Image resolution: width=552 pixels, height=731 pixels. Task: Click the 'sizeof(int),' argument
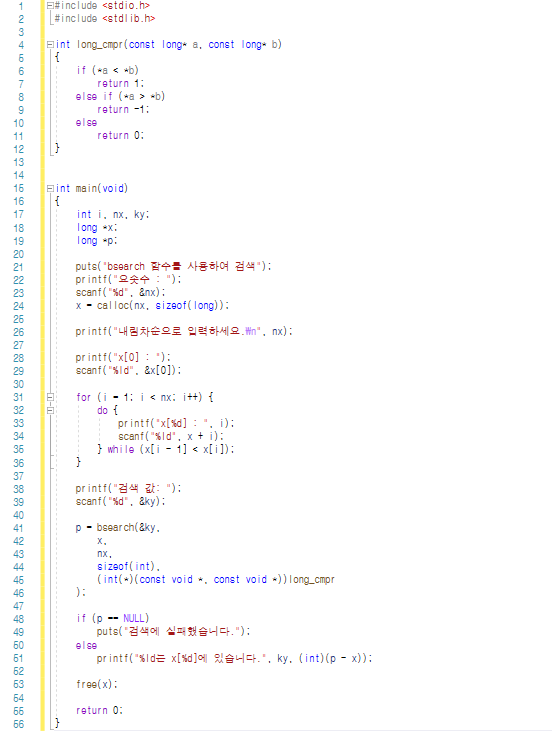129,567
